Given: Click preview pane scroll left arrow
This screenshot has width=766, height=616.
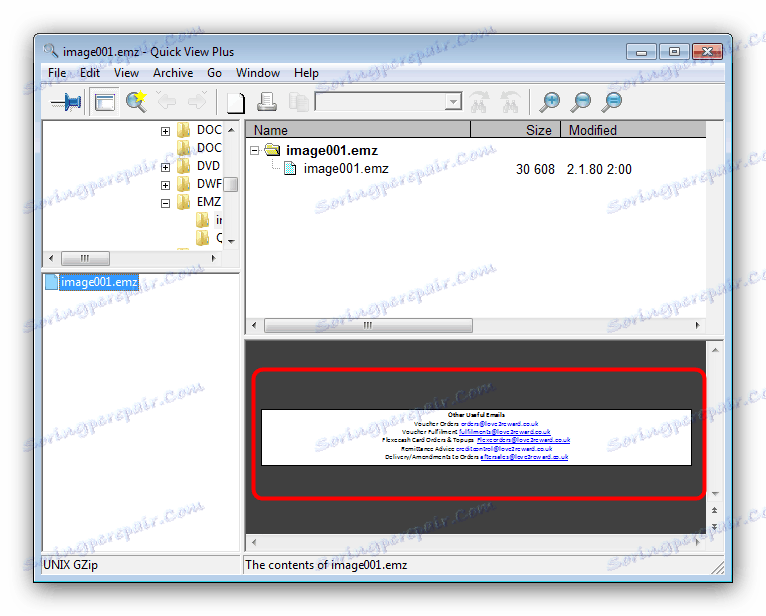Looking at the screenshot, I should 254,542.
